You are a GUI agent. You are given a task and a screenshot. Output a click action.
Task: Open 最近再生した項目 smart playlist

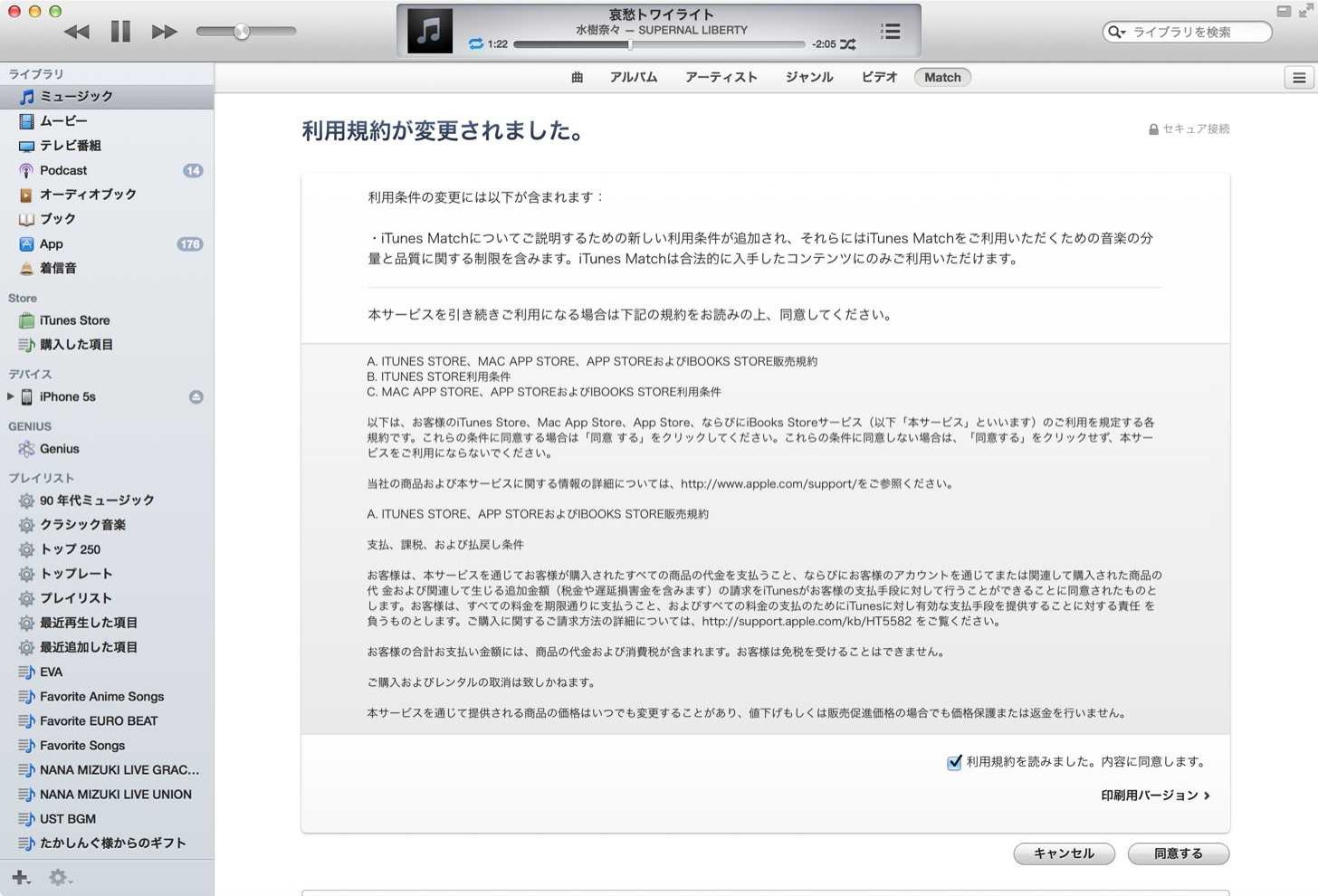(107, 623)
